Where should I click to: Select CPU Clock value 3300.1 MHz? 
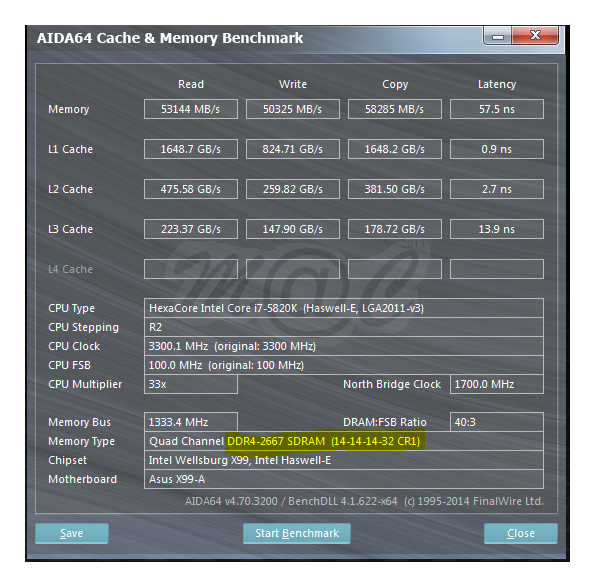pos(344,346)
